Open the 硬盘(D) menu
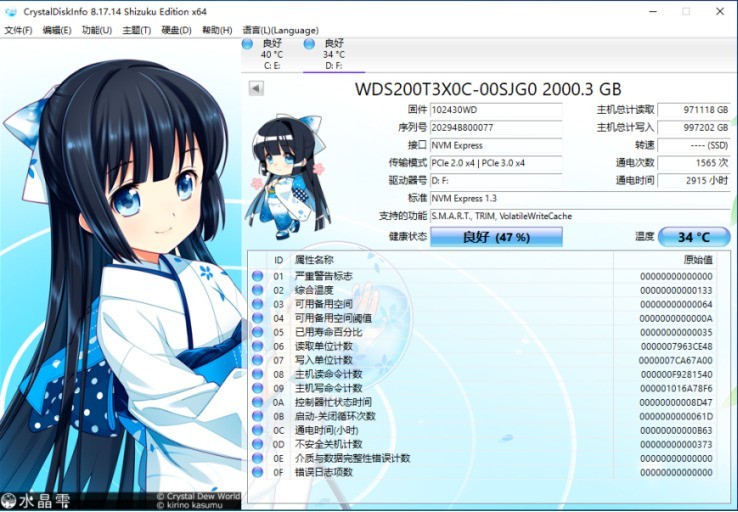Screen dimensions: 738x512 [x=176, y=31]
